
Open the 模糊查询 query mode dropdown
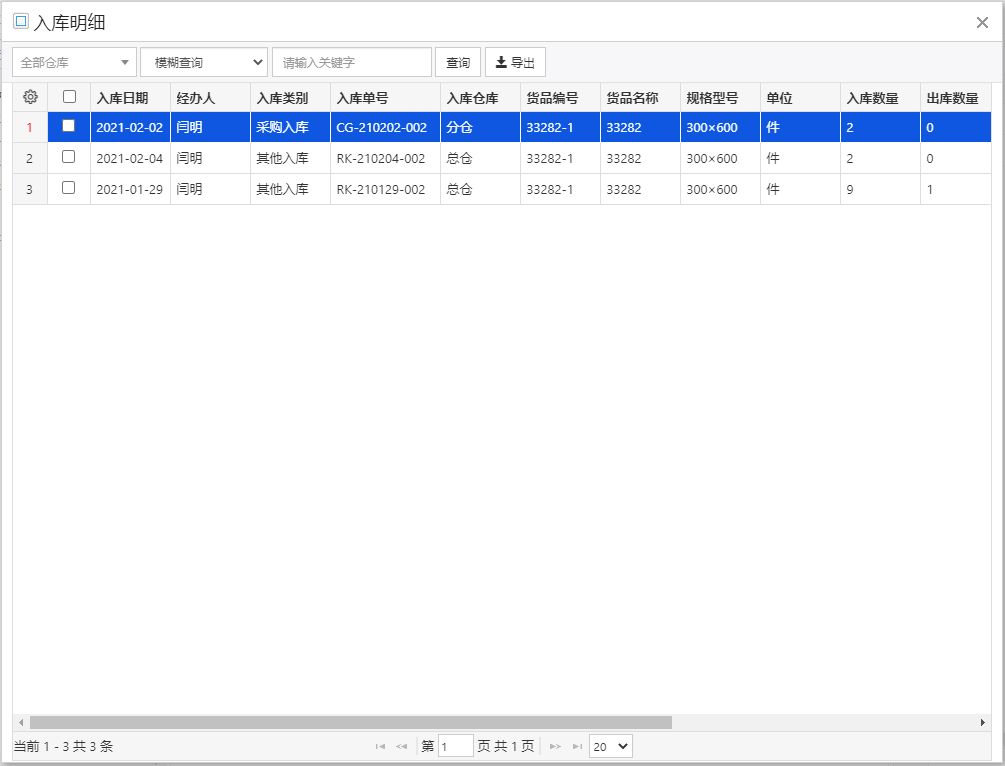204,62
